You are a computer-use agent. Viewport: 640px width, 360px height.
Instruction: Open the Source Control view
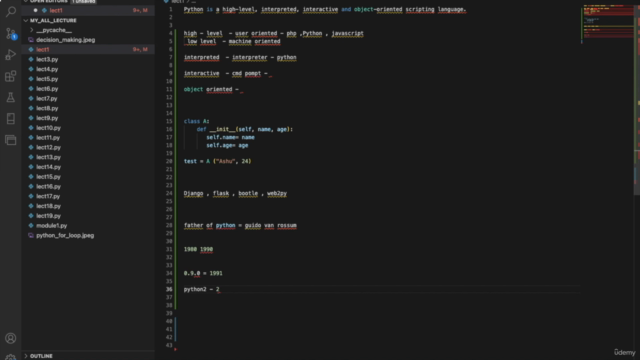[x=11, y=33]
